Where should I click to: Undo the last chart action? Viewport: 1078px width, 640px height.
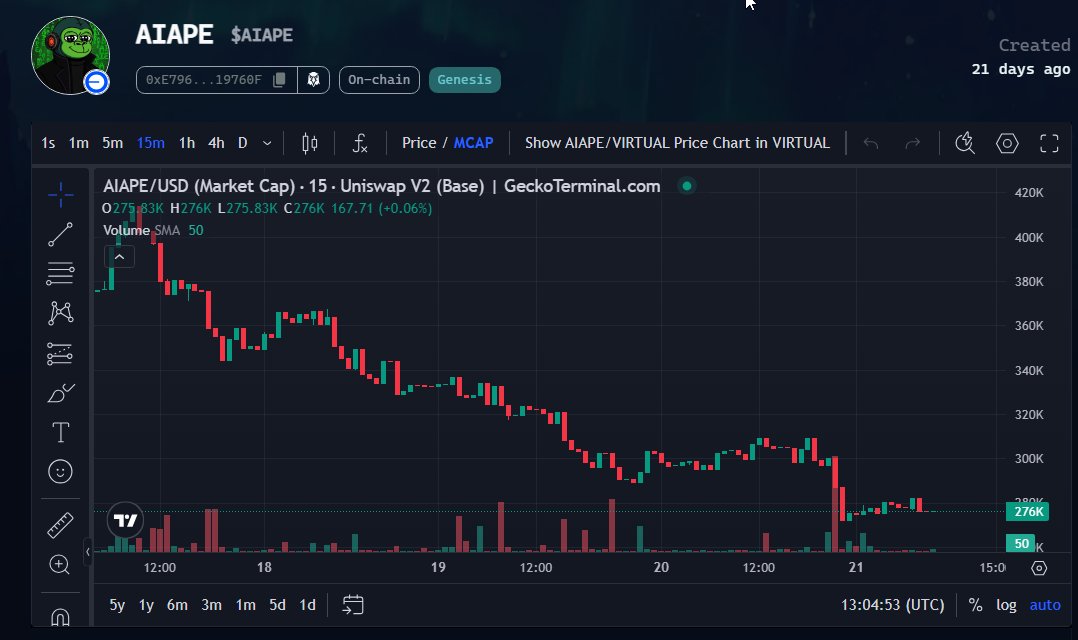[x=871, y=143]
